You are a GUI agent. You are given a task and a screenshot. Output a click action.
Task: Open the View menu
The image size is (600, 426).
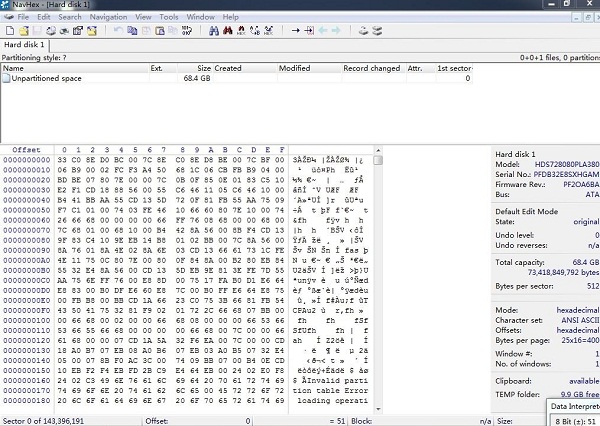[143, 17]
